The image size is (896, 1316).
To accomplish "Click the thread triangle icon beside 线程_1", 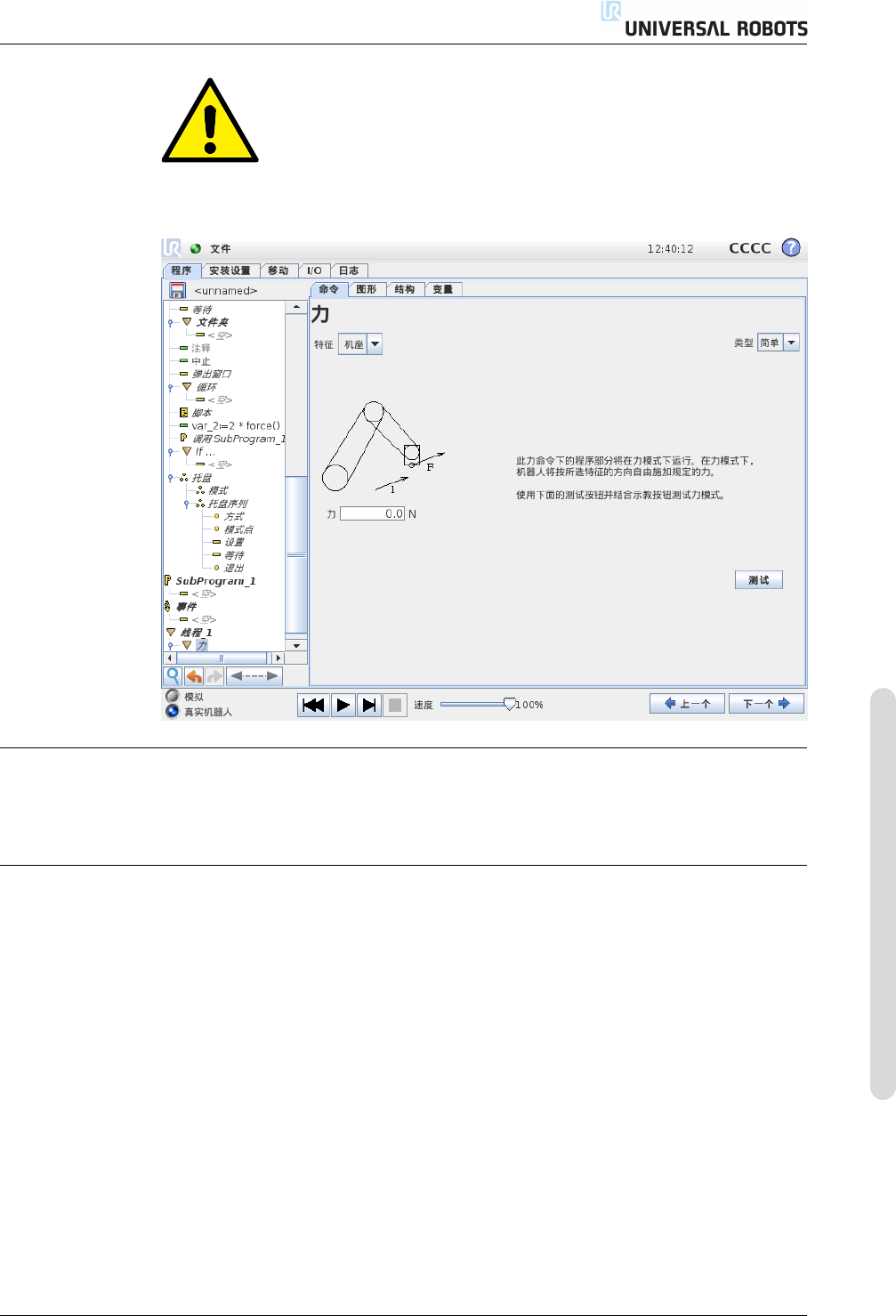I will click(171, 633).
